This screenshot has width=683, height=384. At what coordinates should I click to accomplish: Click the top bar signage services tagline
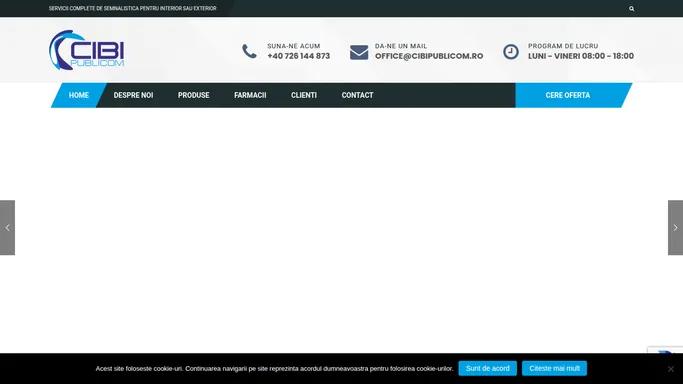pyautogui.click(x=132, y=8)
